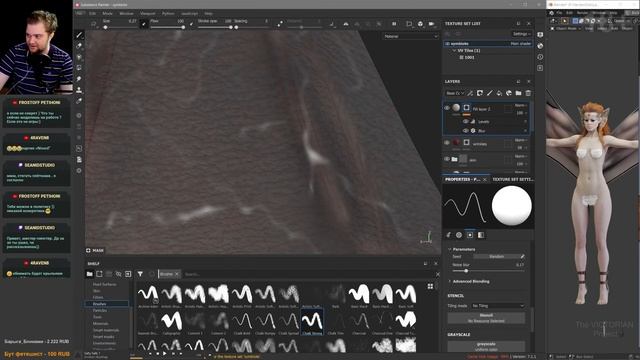Adjust the brush Size slider
Screen dimensions: 640x360
coord(120,27)
